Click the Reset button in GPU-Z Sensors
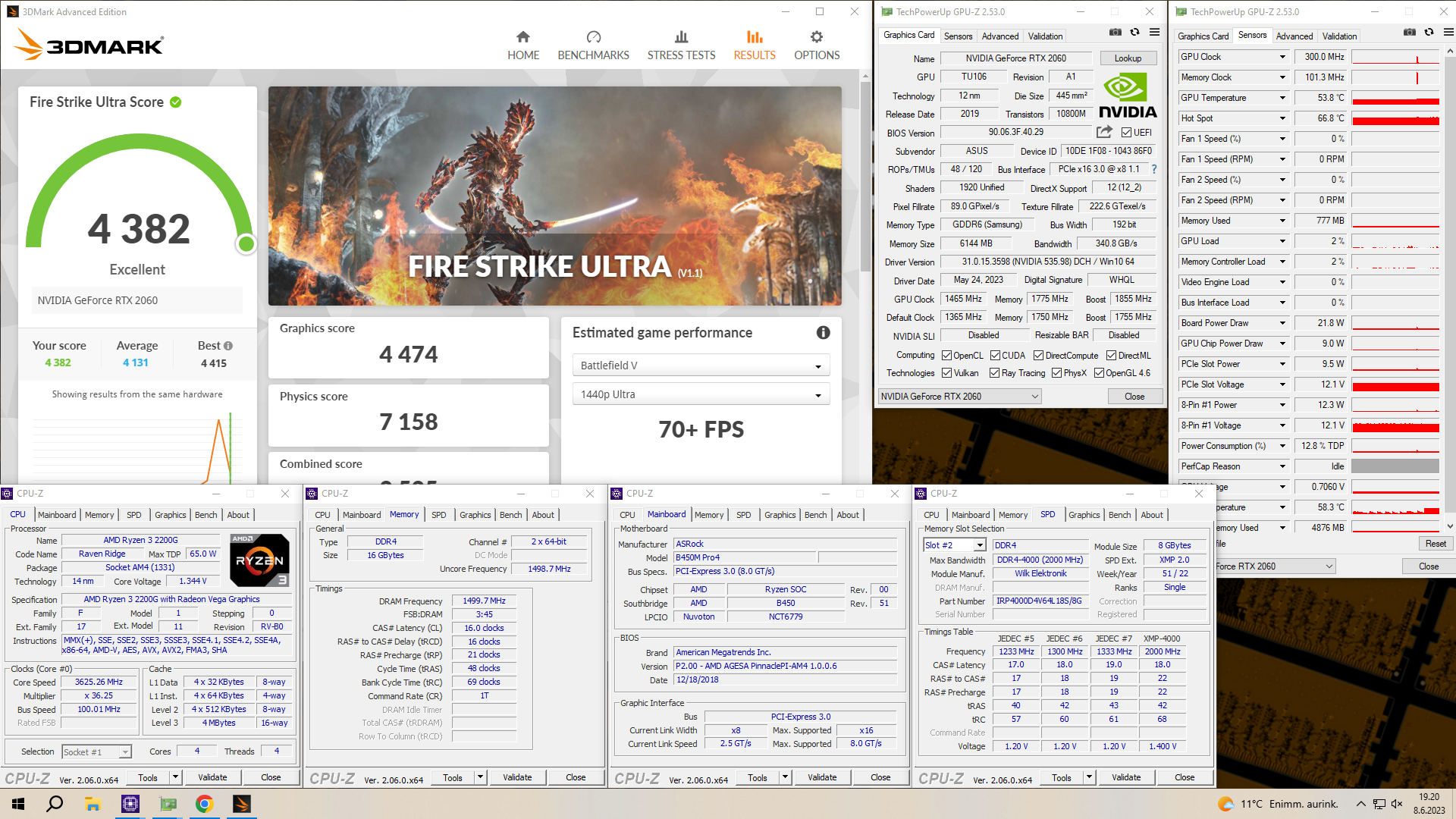This screenshot has width=1456, height=819. pos(1435,544)
